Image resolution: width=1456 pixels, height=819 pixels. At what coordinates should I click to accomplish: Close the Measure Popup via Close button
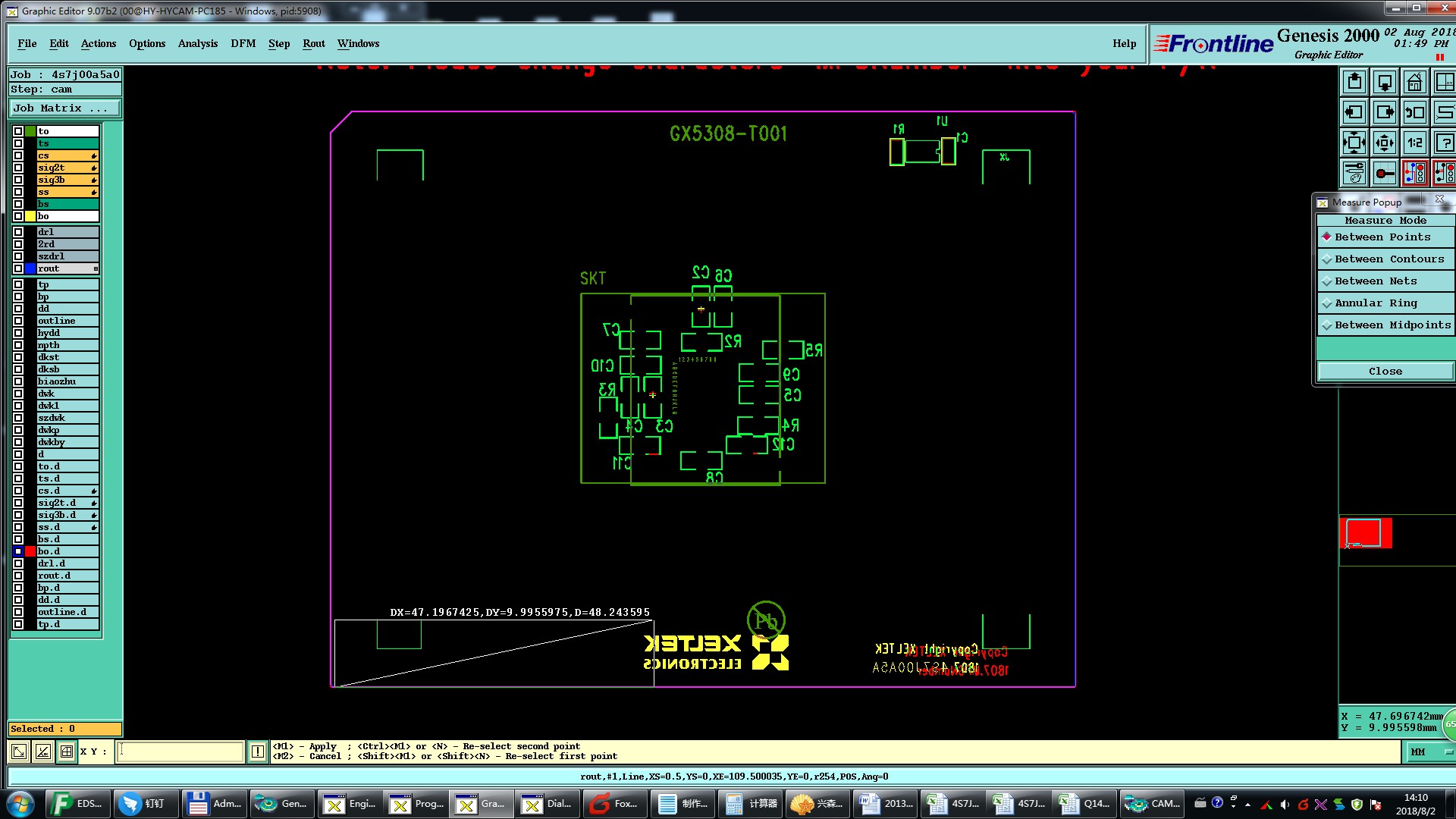(x=1385, y=371)
